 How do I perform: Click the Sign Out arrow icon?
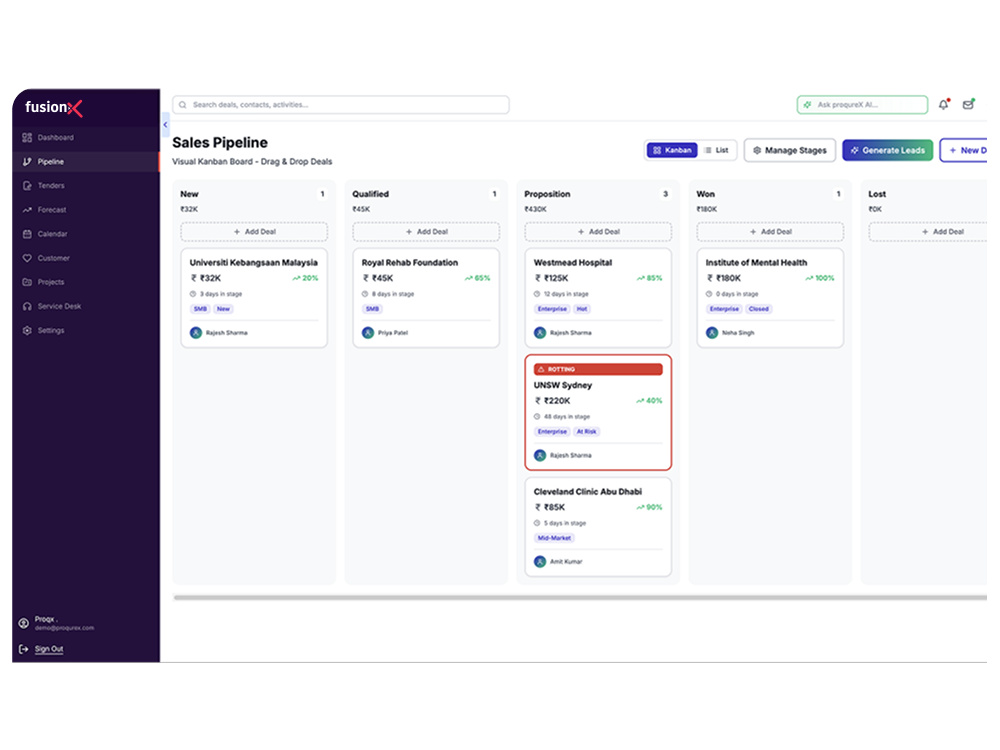click(x=24, y=649)
